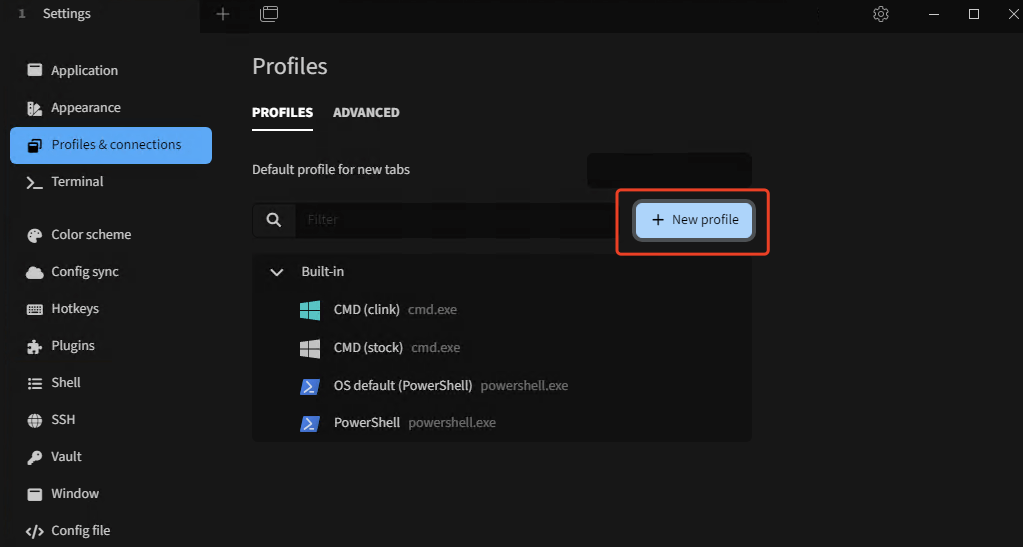1023x547 pixels.
Task: Open the Color scheme section
Action: 111,235
